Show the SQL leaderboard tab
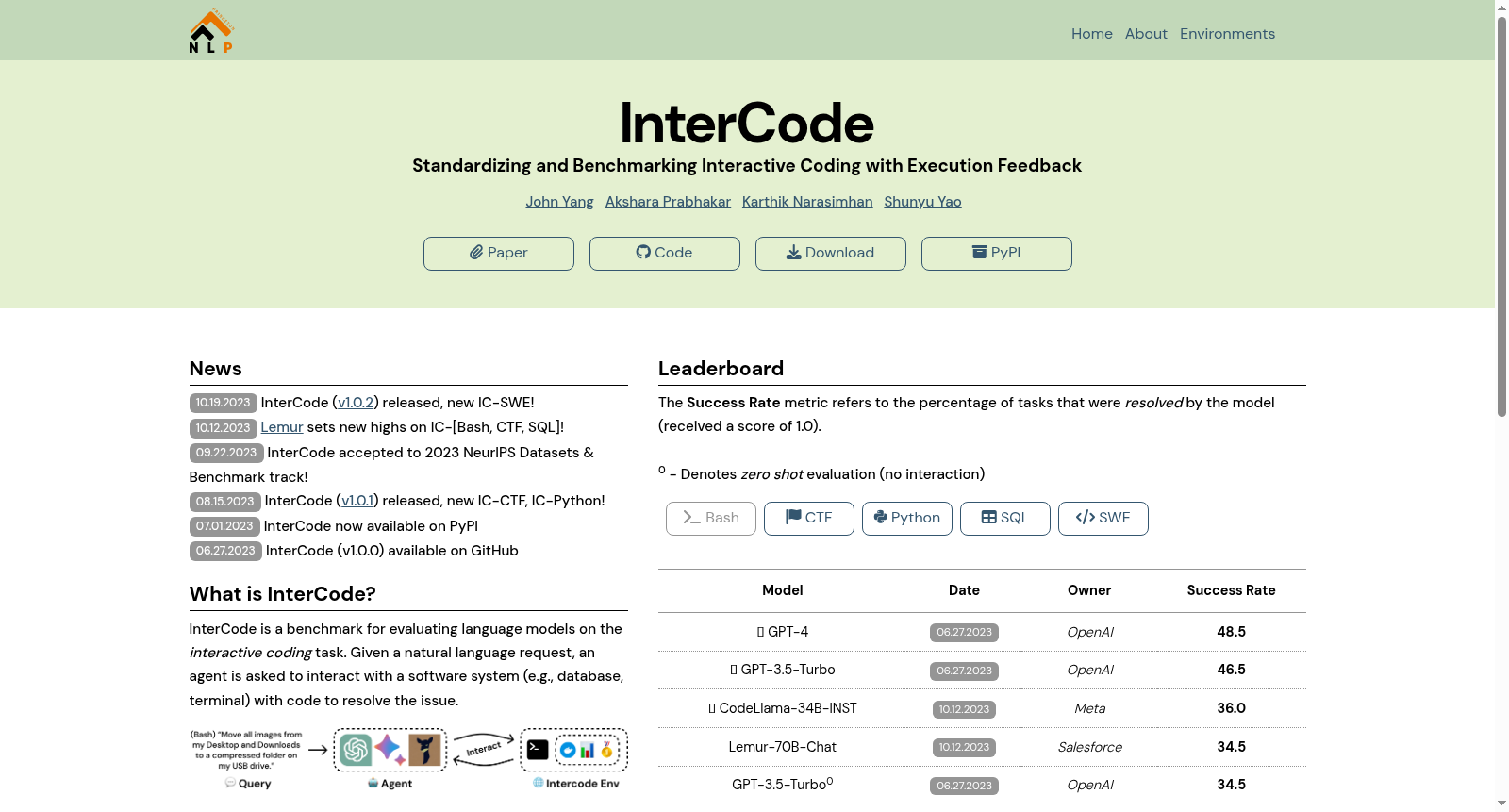Image resolution: width=1509 pixels, height=812 pixels. point(1005,519)
